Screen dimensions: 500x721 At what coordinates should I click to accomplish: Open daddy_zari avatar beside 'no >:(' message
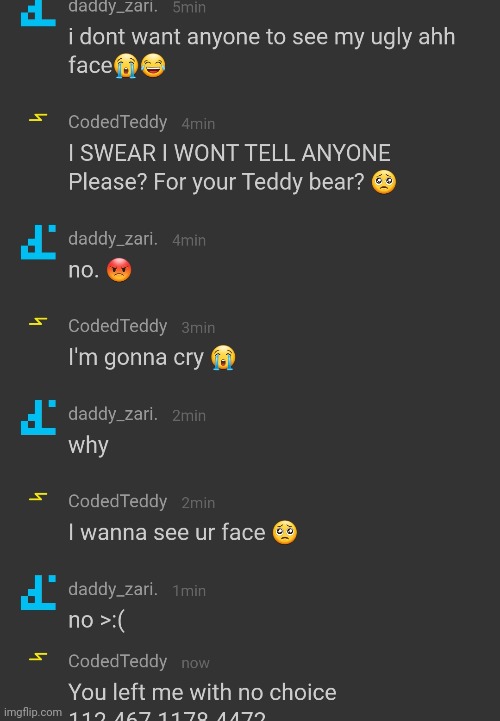pos(38,592)
